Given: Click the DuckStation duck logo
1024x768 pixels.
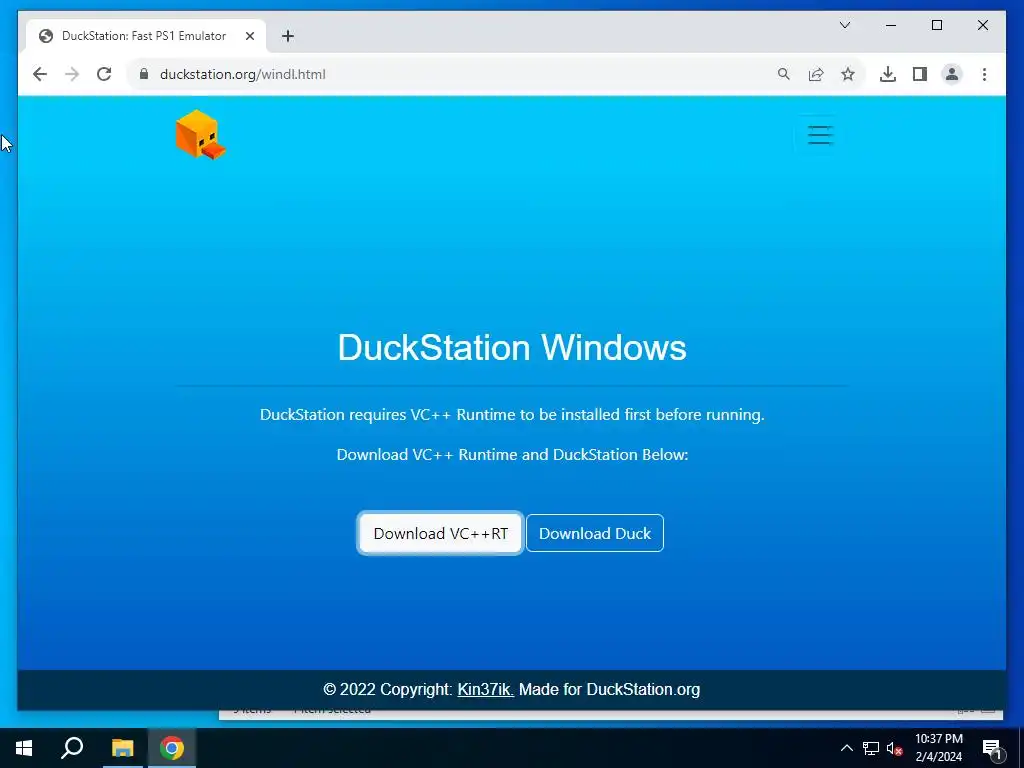Looking at the screenshot, I should 200,135.
